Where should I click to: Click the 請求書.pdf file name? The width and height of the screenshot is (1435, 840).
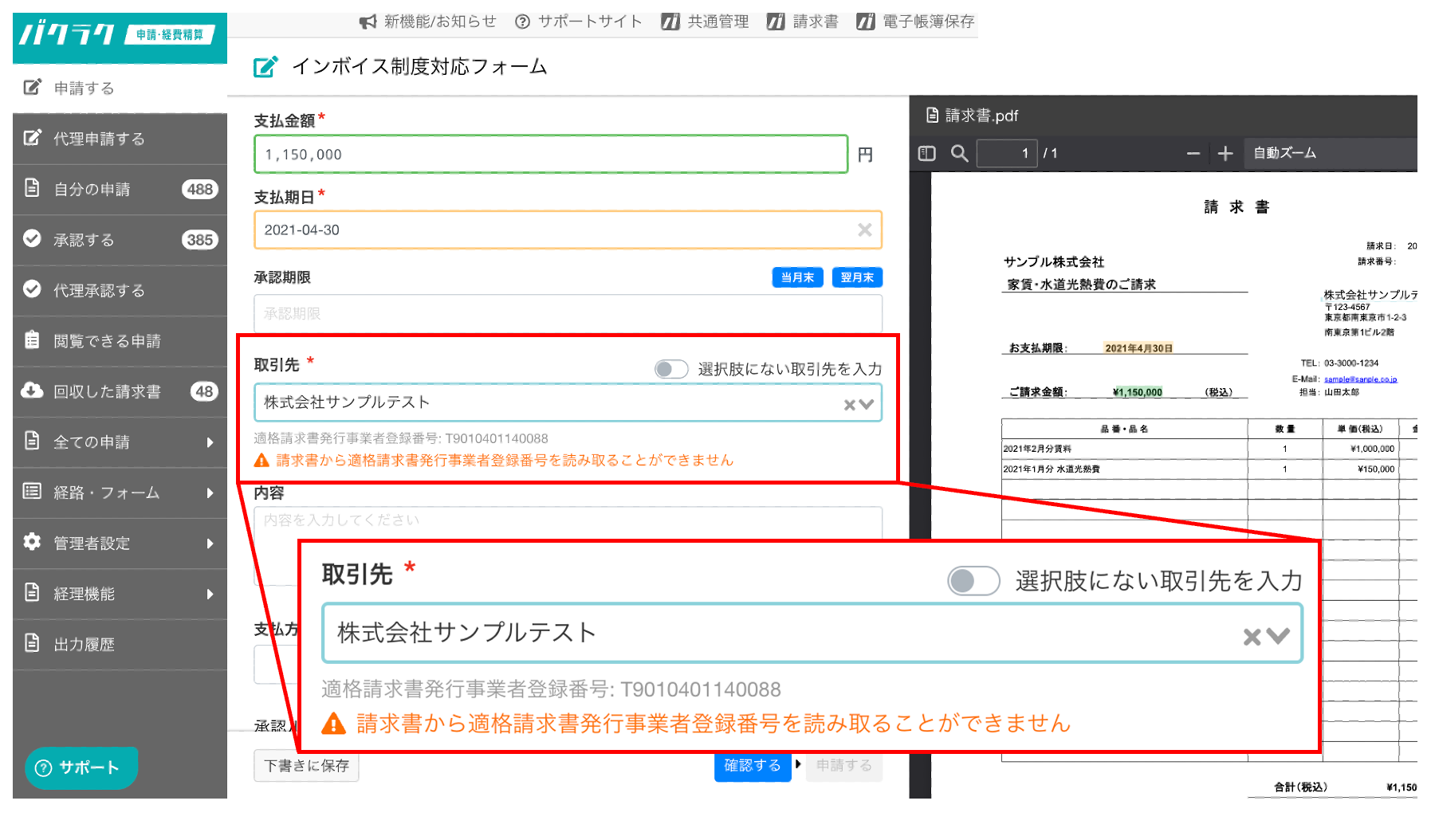981,116
